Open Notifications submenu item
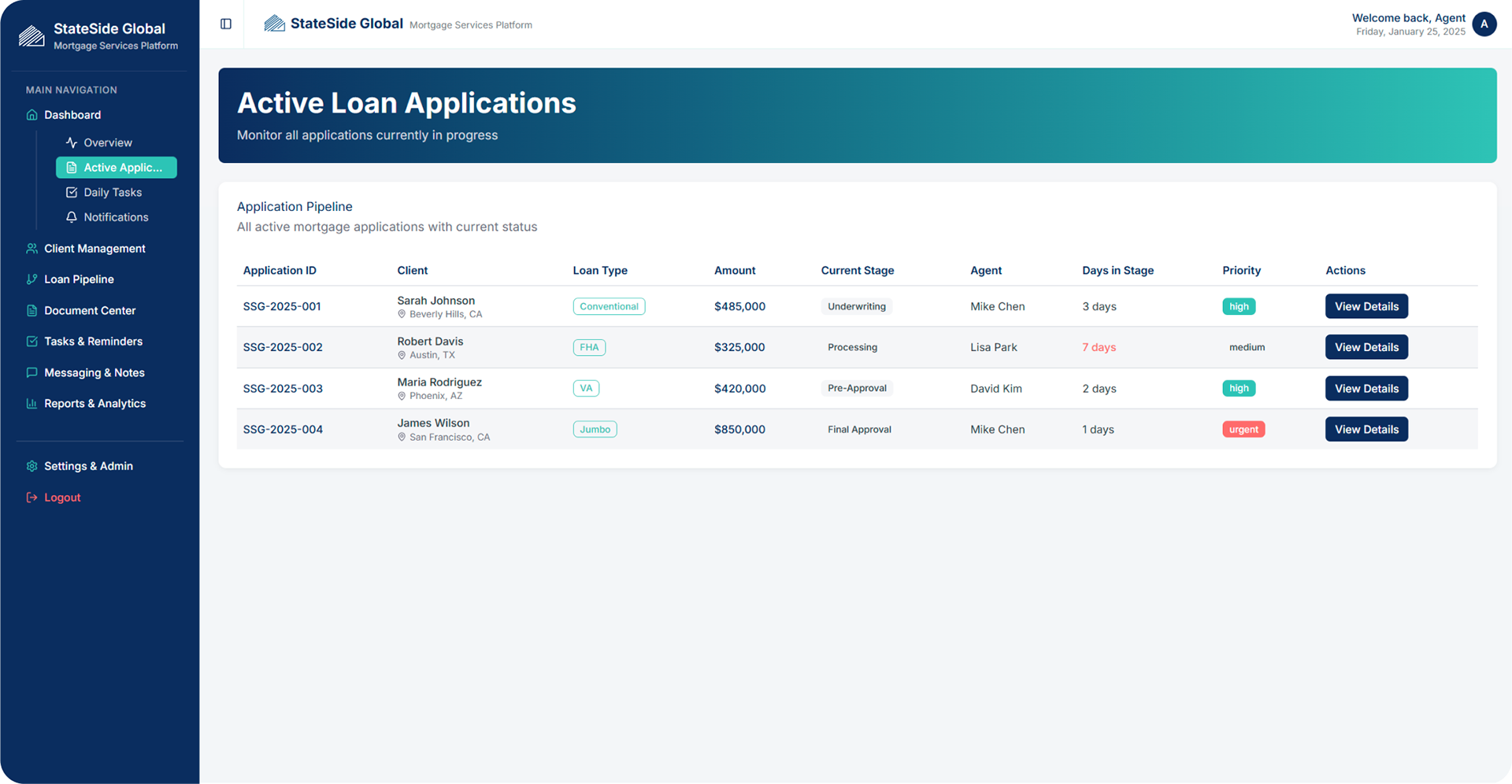This screenshot has height=784, width=1512. pyautogui.click(x=116, y=217)
